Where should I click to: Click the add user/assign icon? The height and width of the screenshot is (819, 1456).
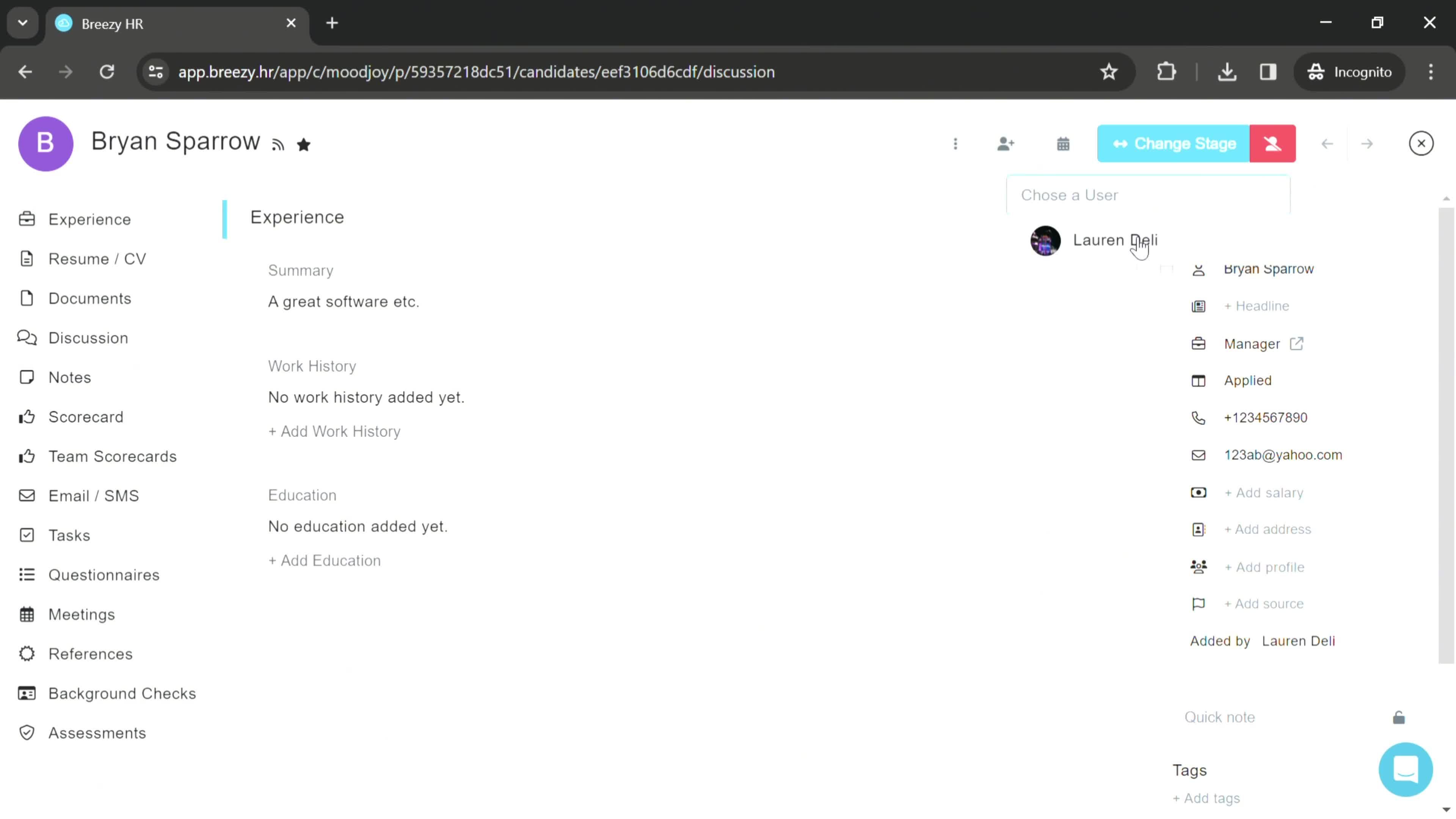point(1005,143)
